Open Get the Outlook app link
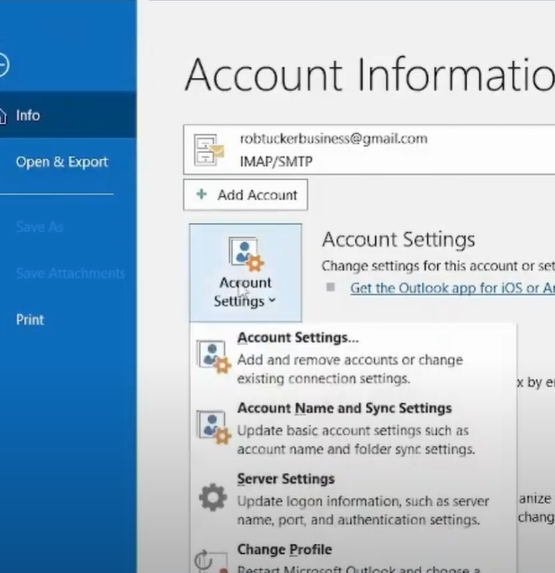 click(452, 288)
